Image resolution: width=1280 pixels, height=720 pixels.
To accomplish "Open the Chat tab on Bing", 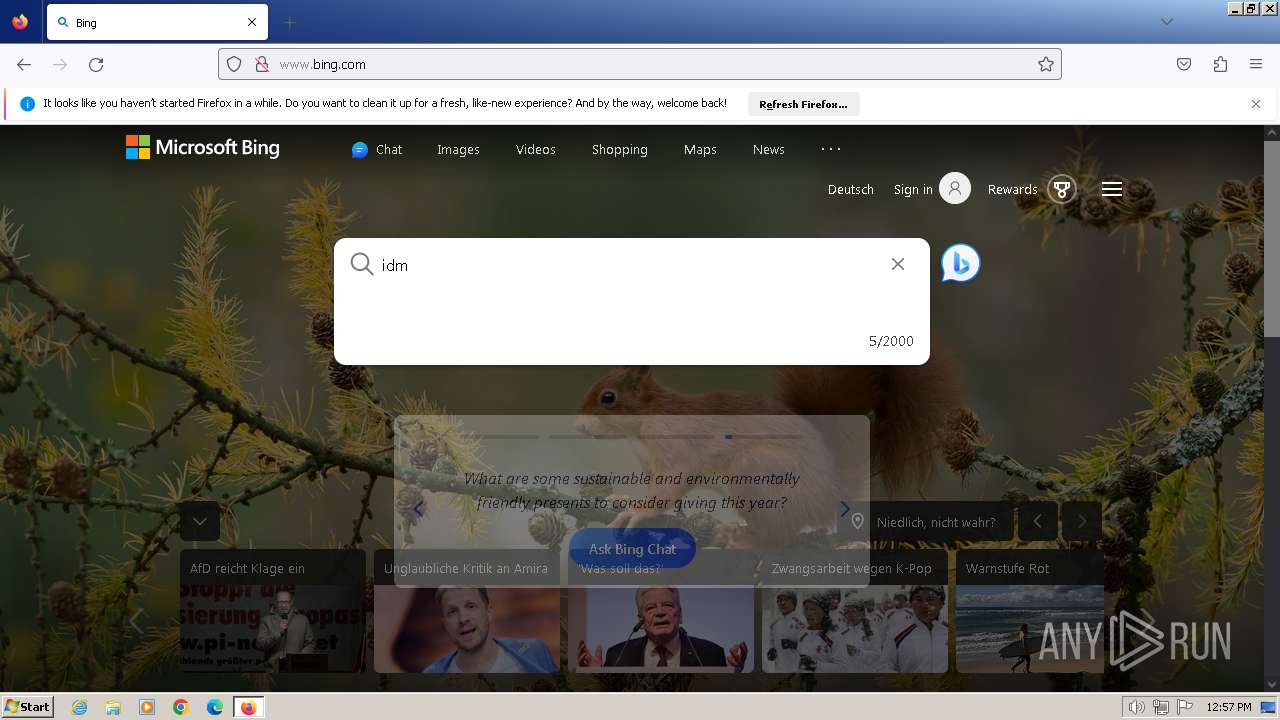I will (x=377, y=149).
